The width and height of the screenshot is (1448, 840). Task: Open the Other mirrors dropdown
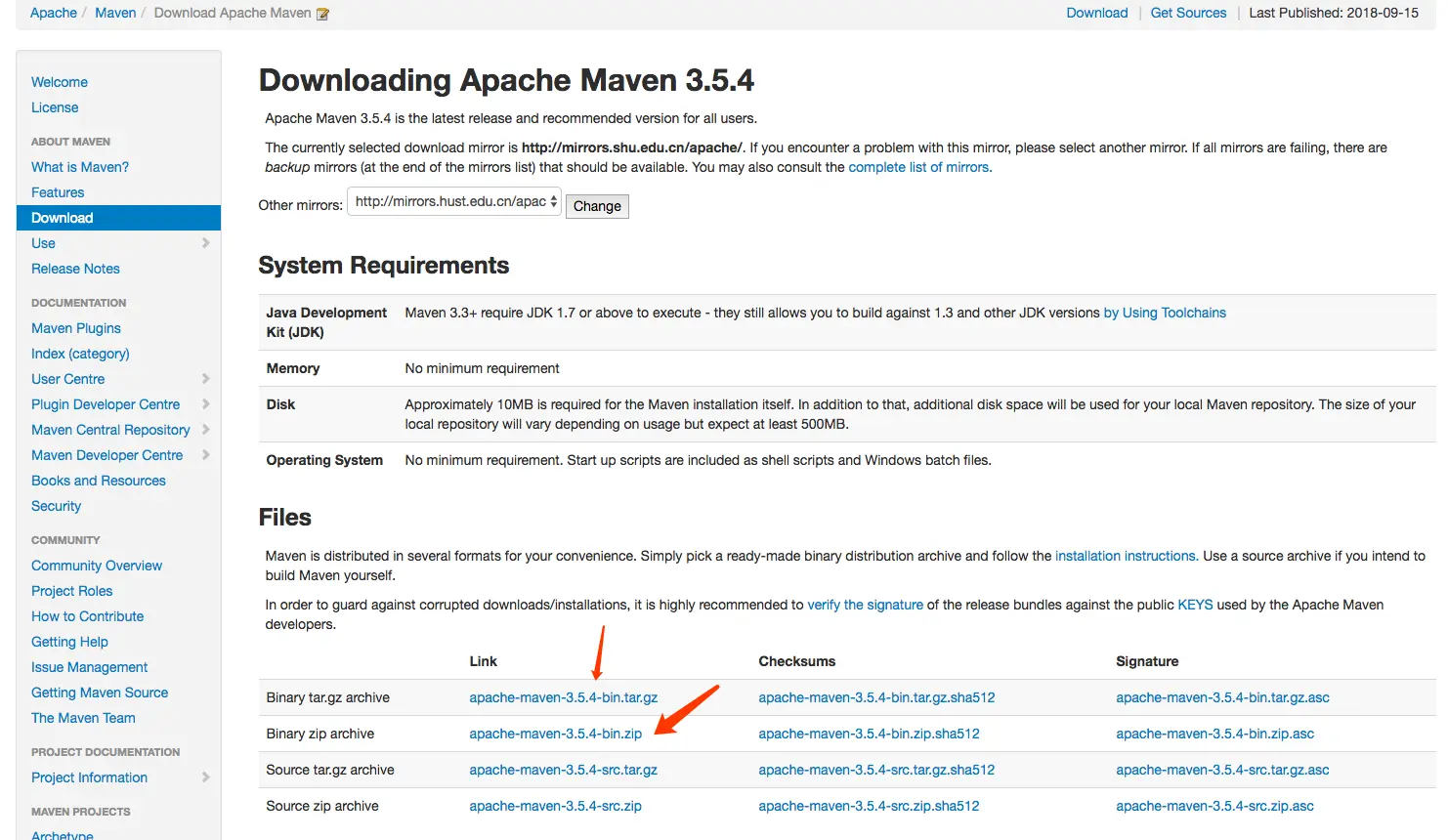tap(454, 201)
